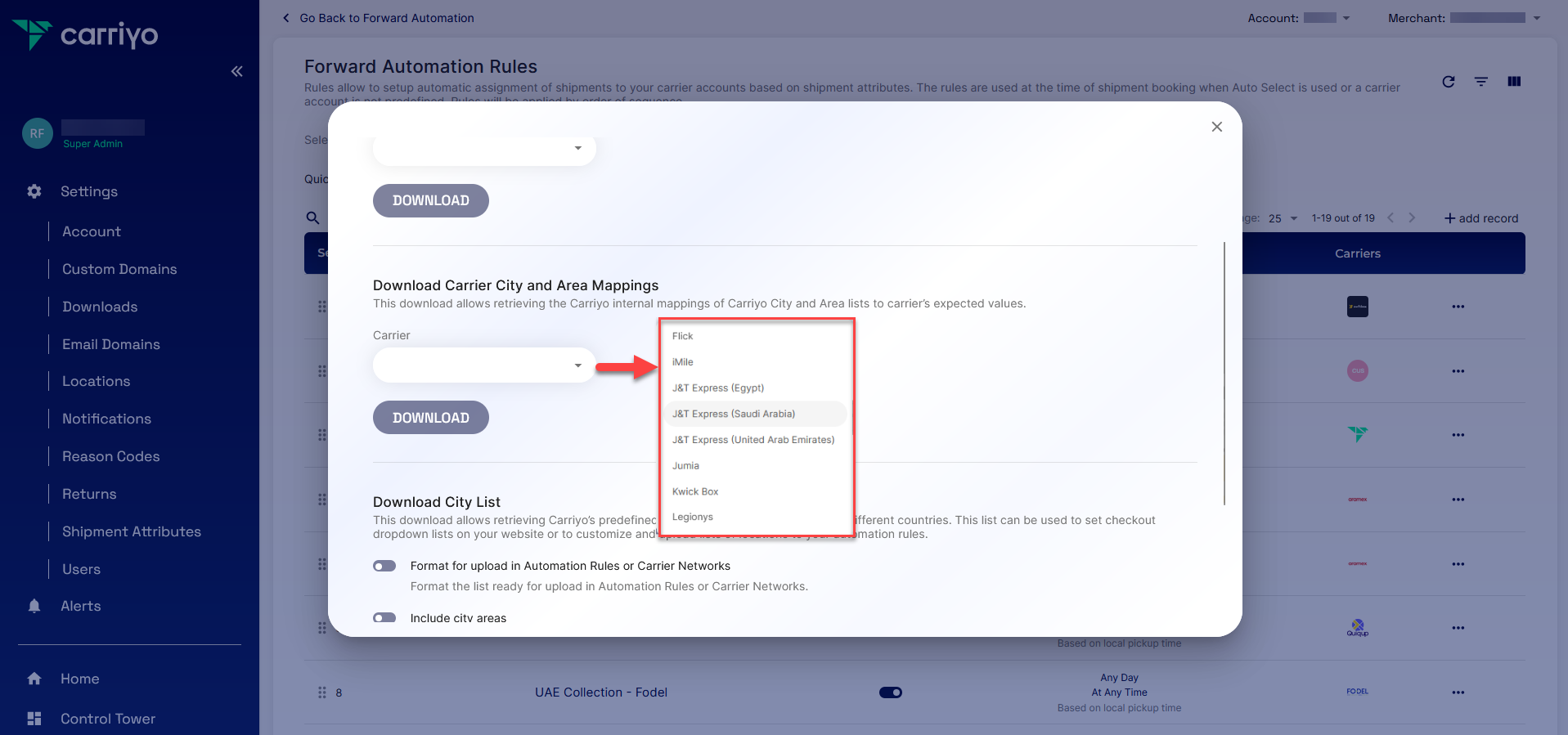The width and height of the screenshot is (1568, 735).
Task: Open Shipment Attributes in sidebar
Action: click(132, 531)
